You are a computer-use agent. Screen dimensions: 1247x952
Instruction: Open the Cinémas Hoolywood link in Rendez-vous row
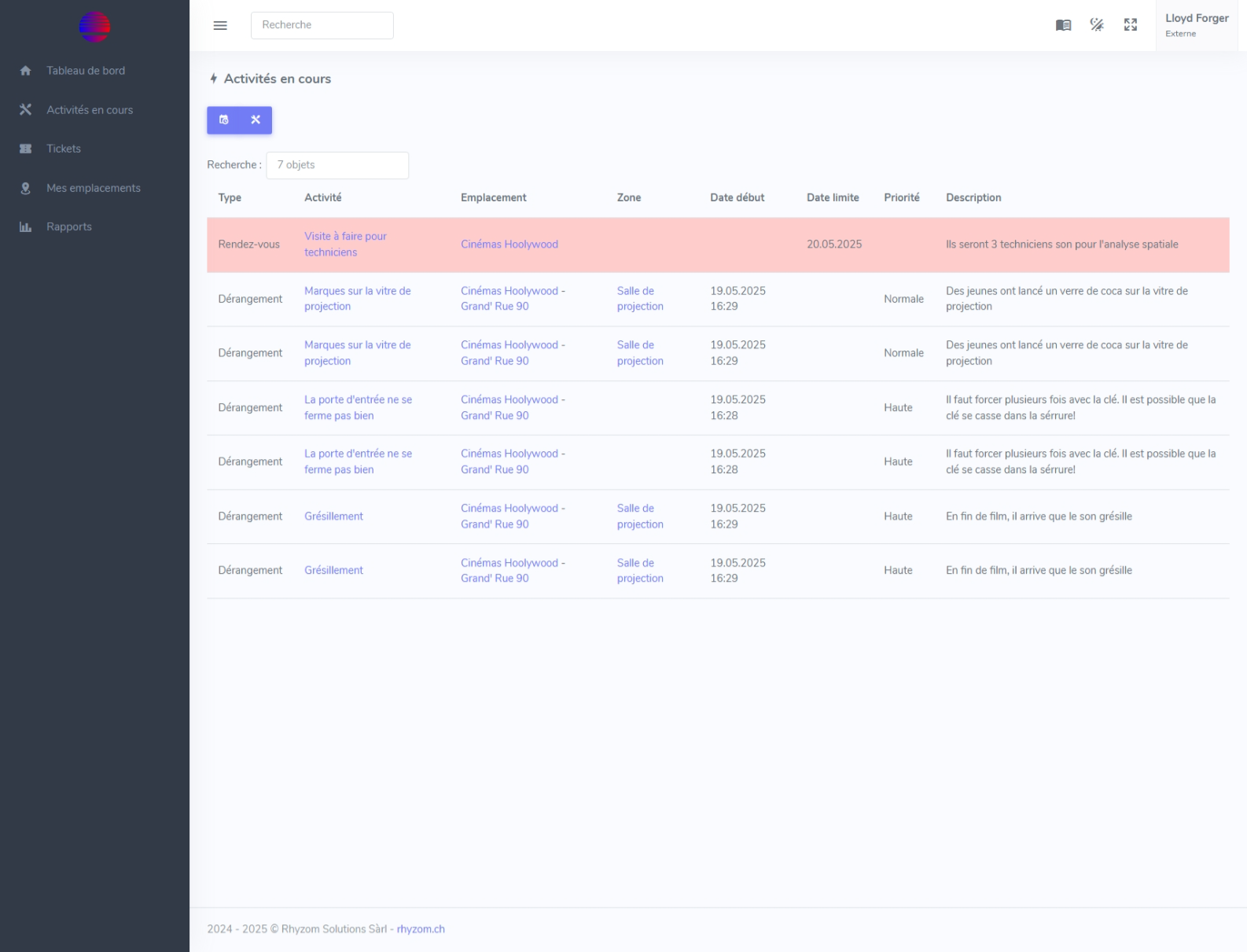point(509,244)
